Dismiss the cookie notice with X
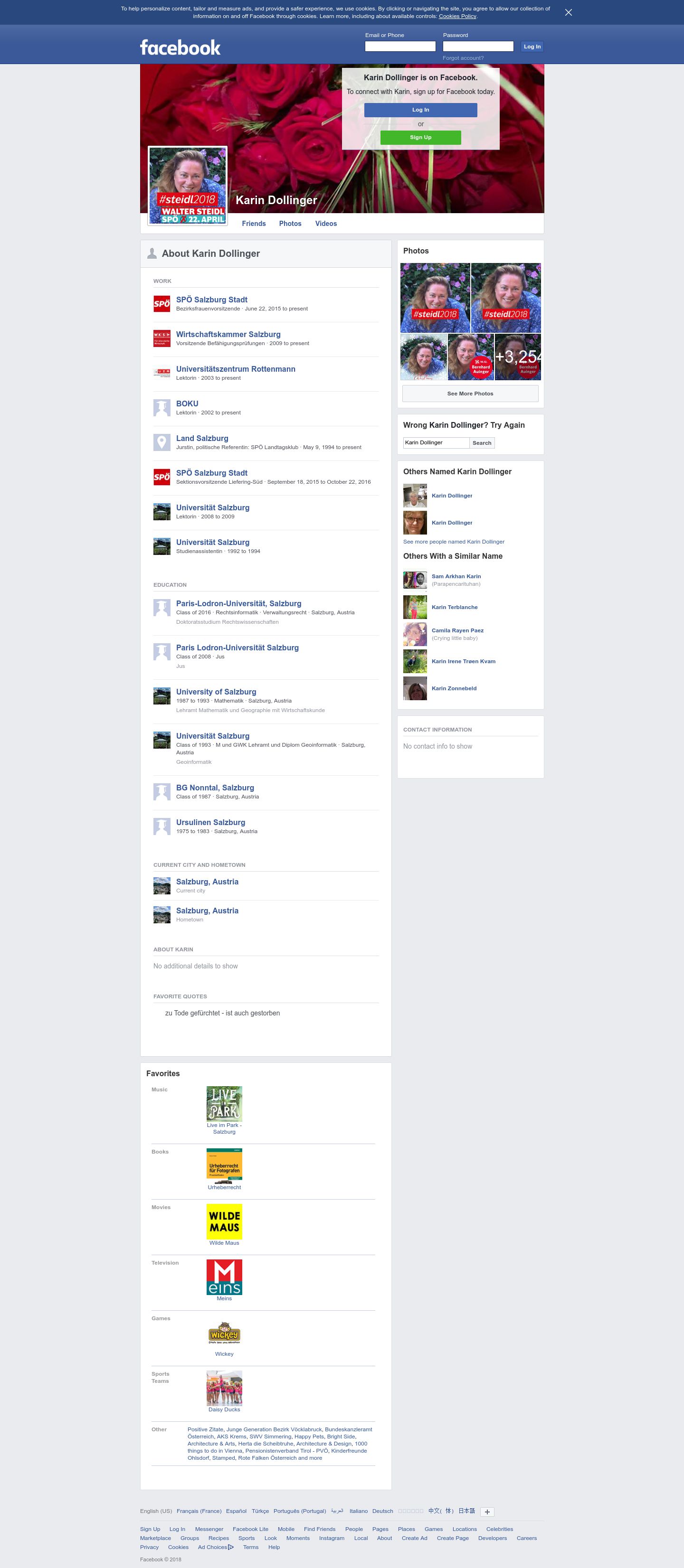 [x=568, y=12]
